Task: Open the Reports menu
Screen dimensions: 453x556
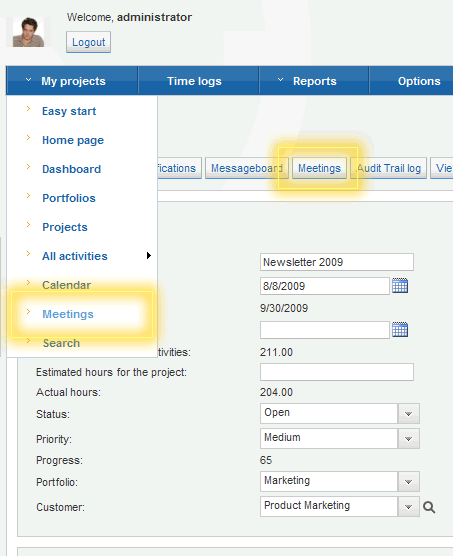Action: click(x=314, y=81)
